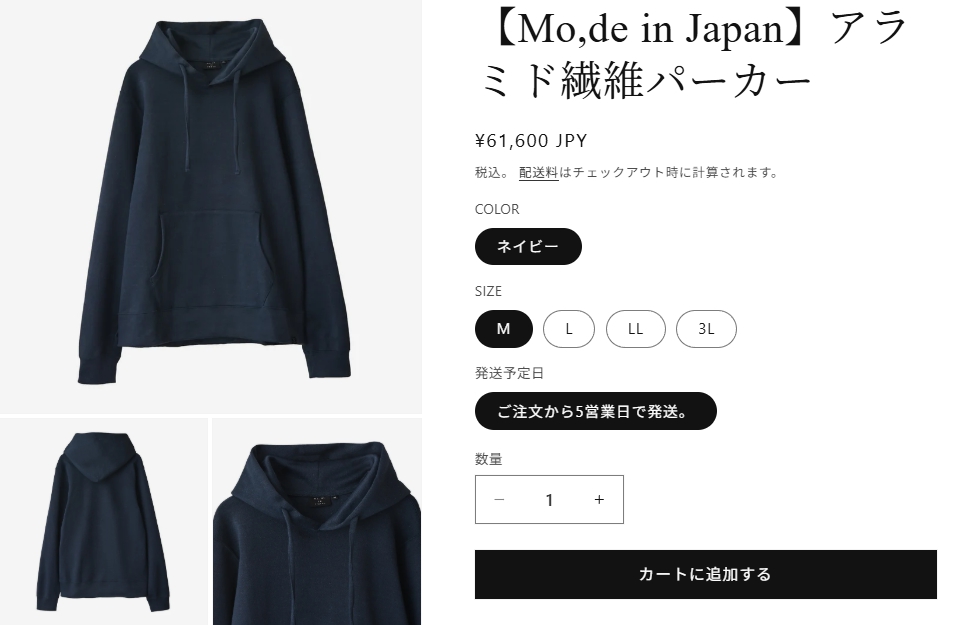Choose the ネイビー color option
This screenshot has width=955, height=625.
[528, 247]
